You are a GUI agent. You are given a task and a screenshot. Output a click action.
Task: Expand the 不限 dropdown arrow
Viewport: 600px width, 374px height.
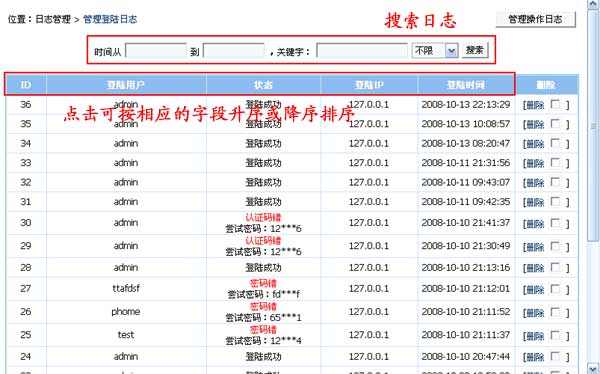click(452, 51)
